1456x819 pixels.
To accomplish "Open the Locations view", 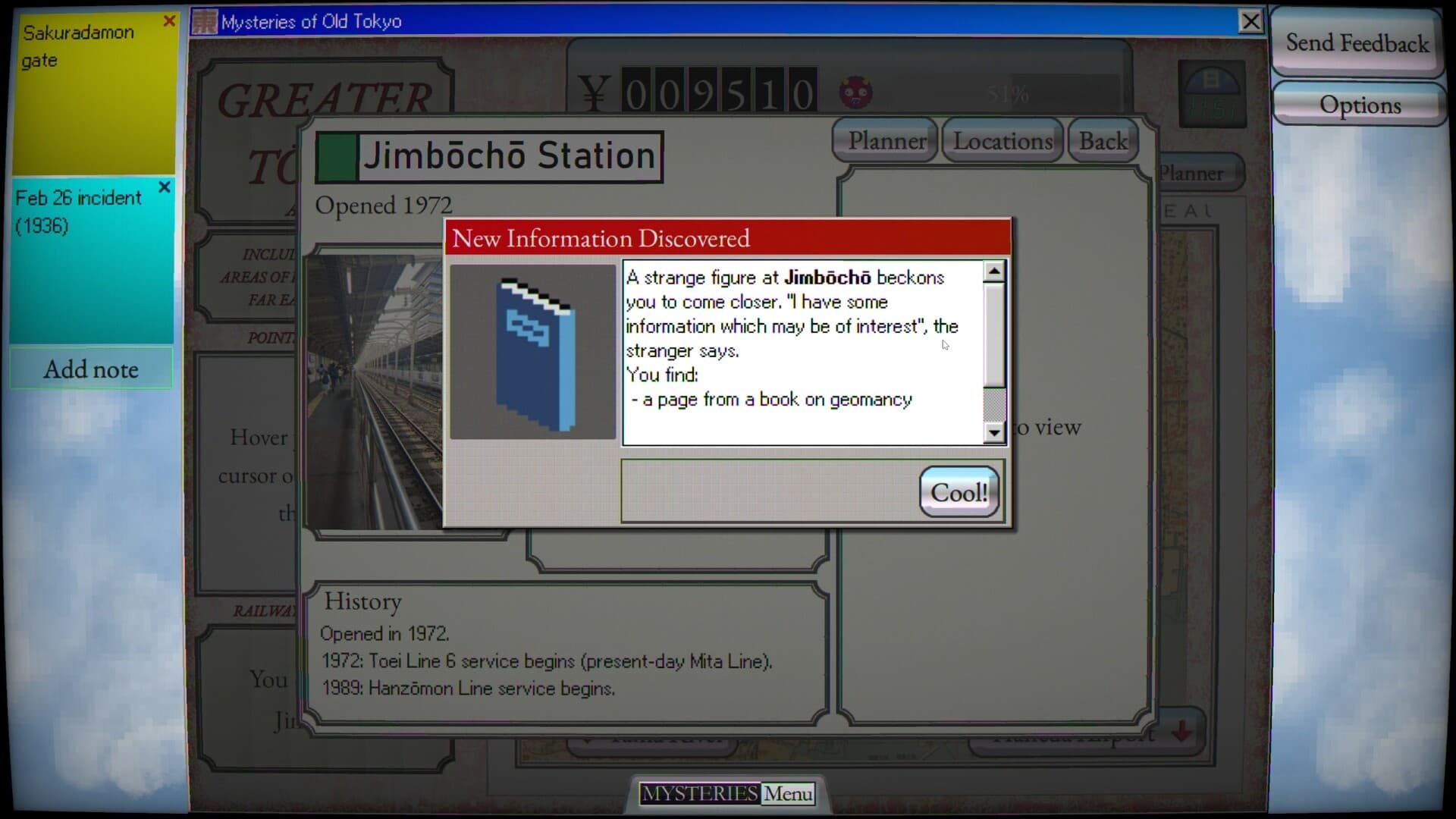I will [1002, 140].
